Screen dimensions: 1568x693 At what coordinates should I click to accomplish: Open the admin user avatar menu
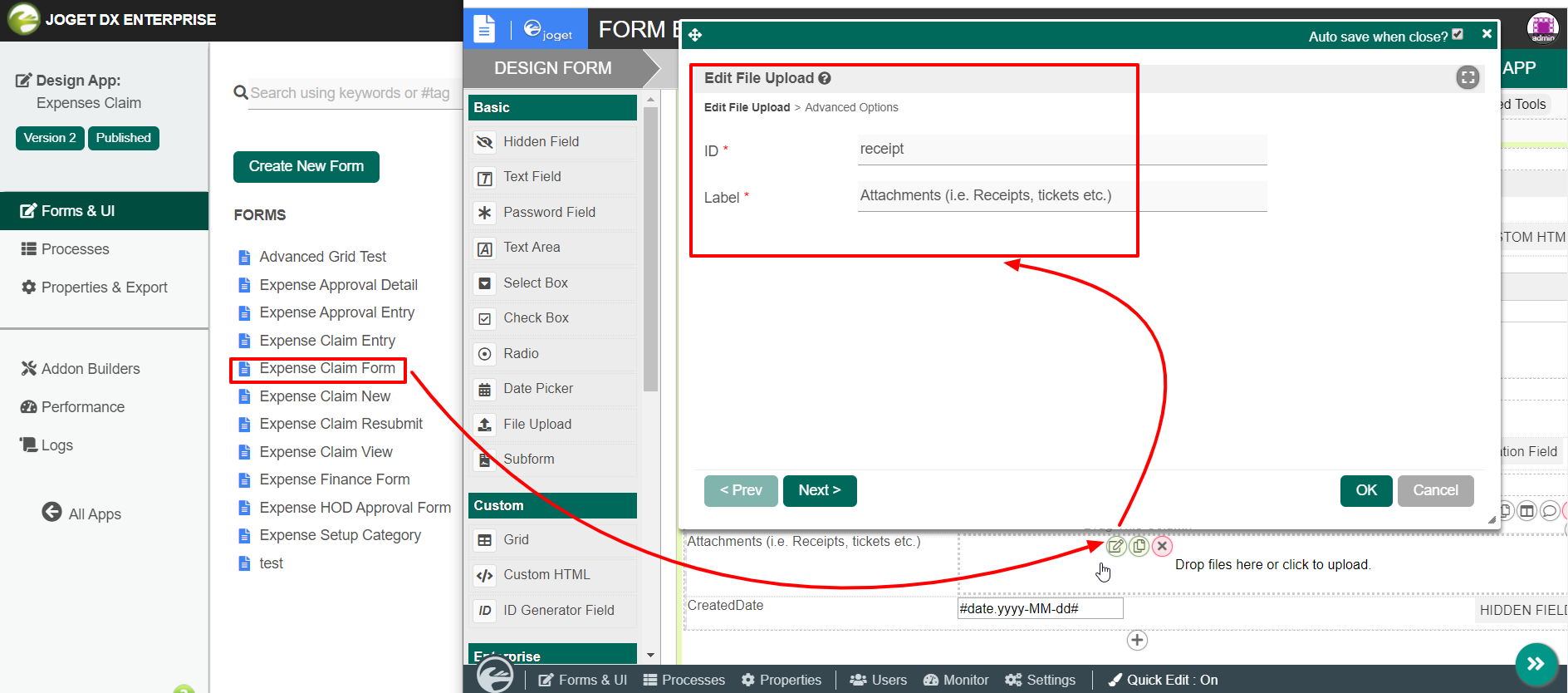(1542, 27)
